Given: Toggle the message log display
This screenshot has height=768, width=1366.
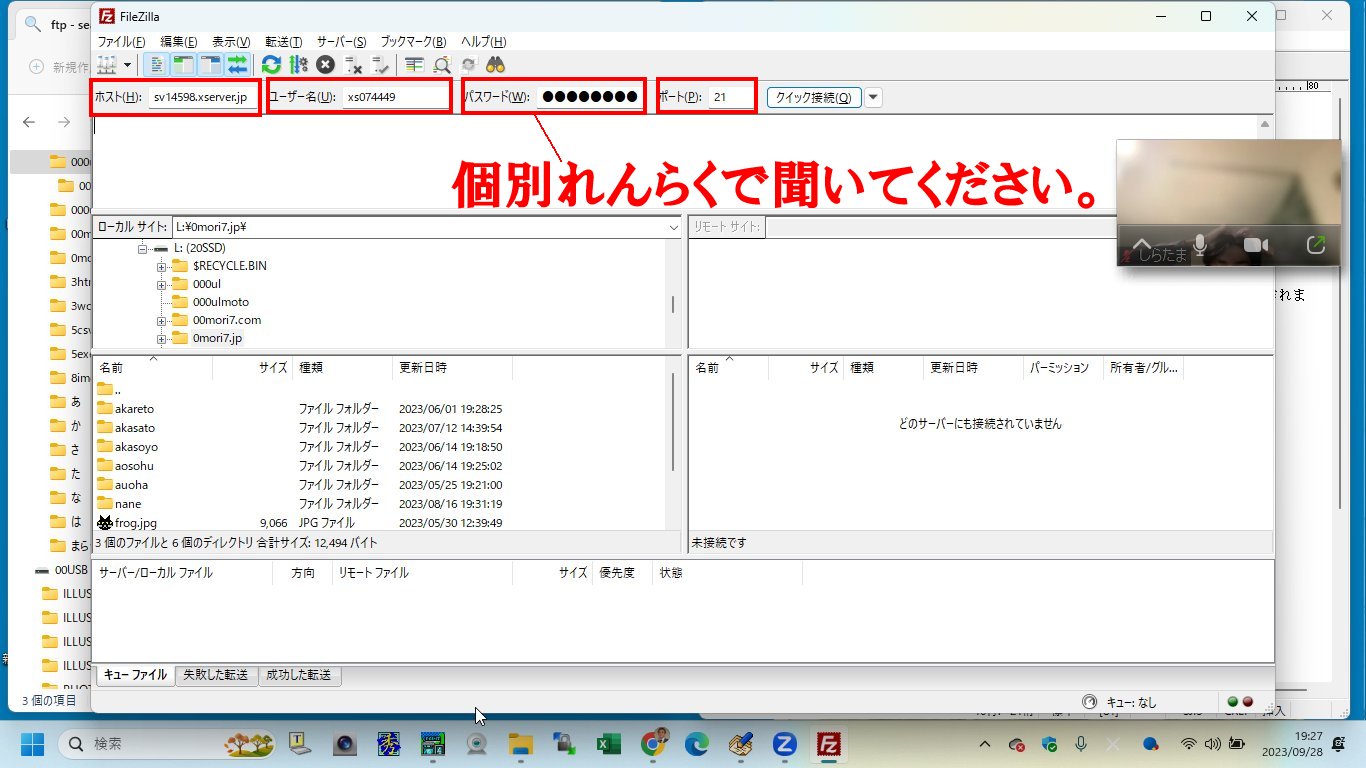Looking at the screenshot, I should (x=157, y=65).
